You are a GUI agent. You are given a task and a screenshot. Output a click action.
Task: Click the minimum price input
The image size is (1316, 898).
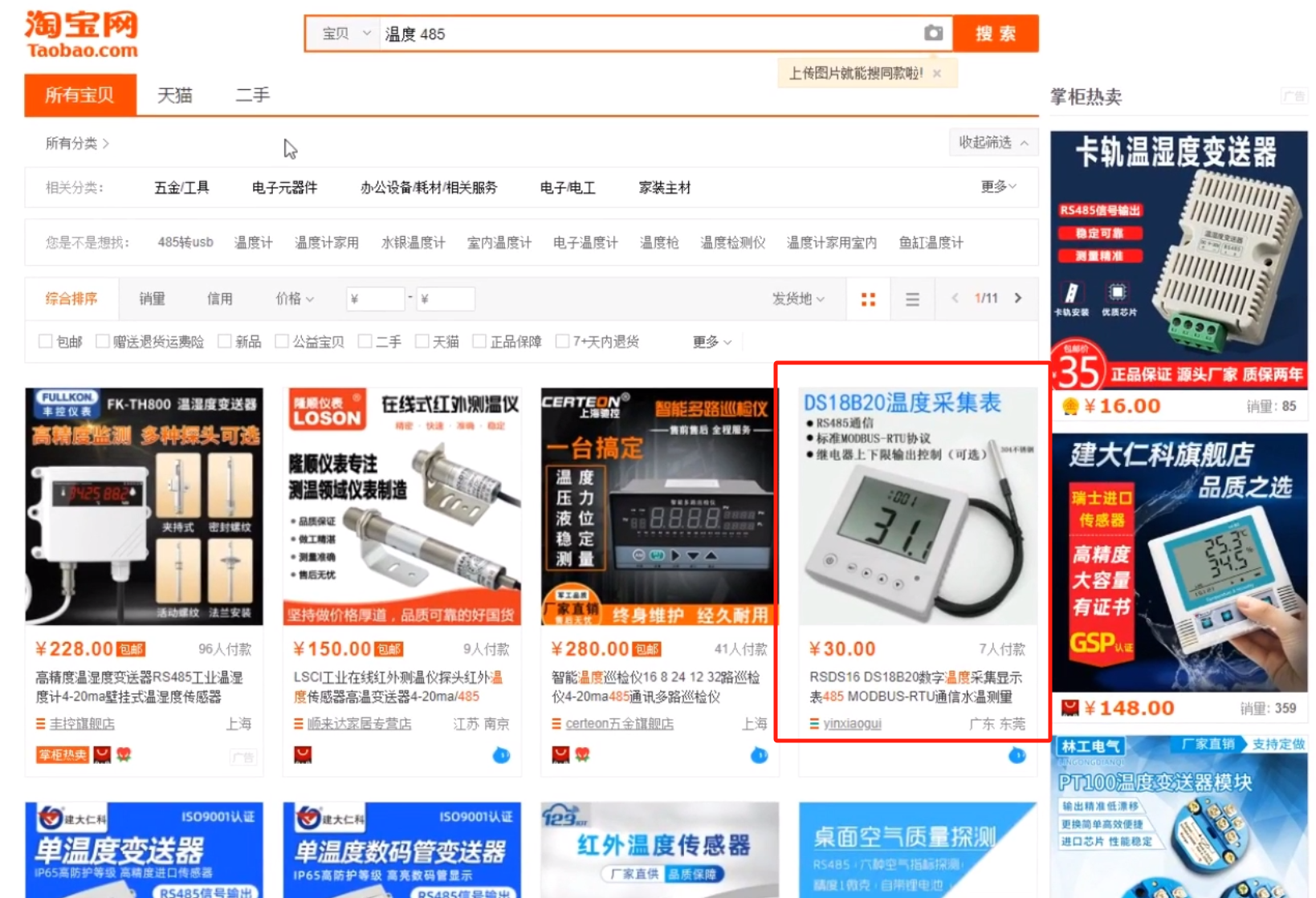point(375,299)
